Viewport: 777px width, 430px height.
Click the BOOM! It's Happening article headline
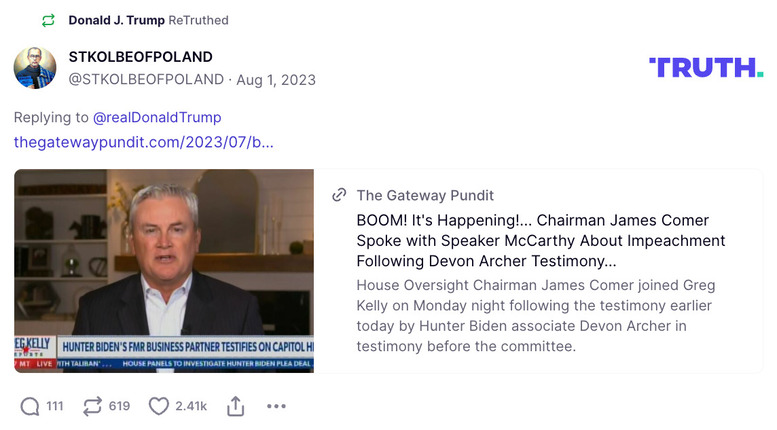click(540, 241)
